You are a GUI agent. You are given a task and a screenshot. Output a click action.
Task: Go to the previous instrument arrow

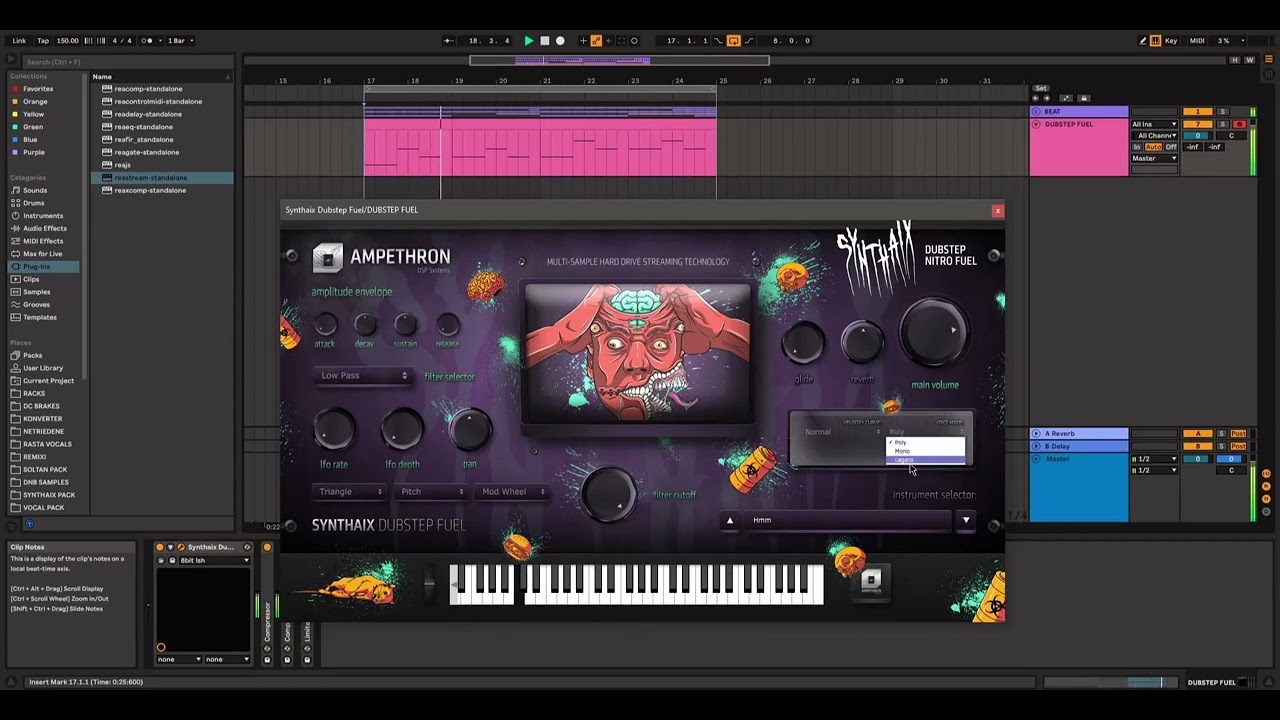pos(730,520)
